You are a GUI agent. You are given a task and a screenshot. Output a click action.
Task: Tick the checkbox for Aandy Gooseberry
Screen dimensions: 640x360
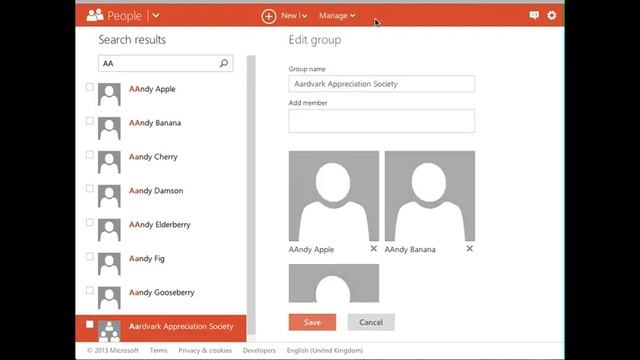point(90,290)
